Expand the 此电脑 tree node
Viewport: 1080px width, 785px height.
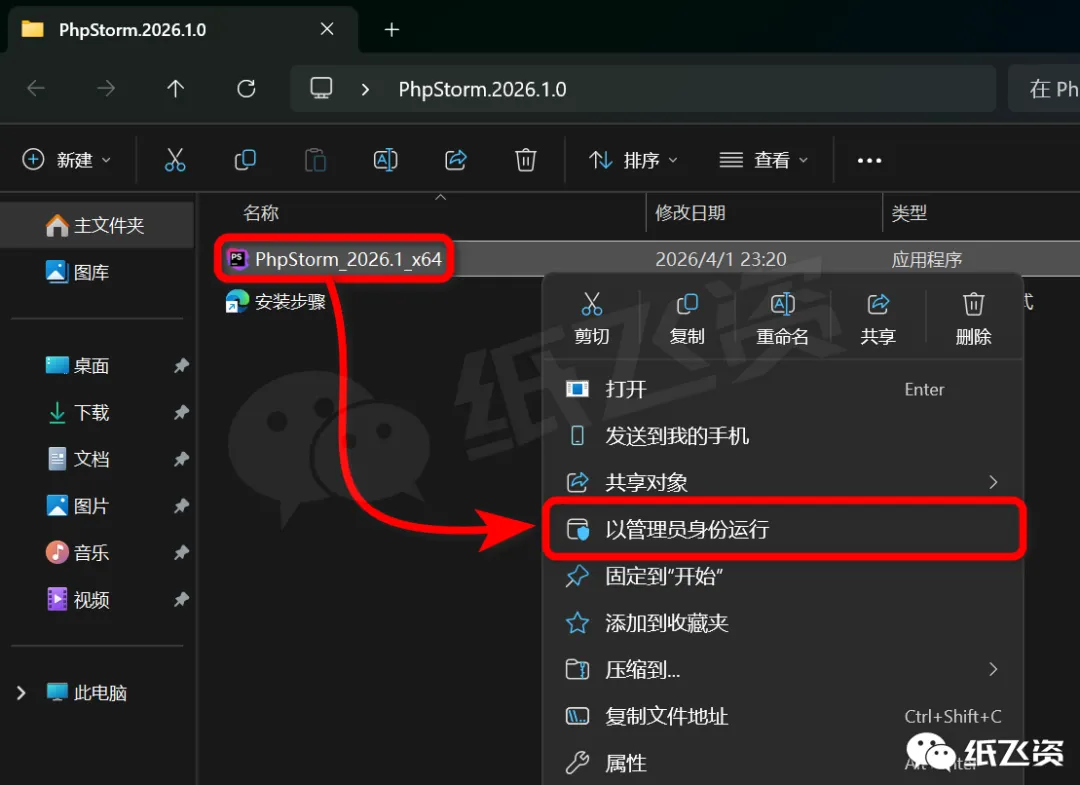pyautogui.click(x=21, y=693)
